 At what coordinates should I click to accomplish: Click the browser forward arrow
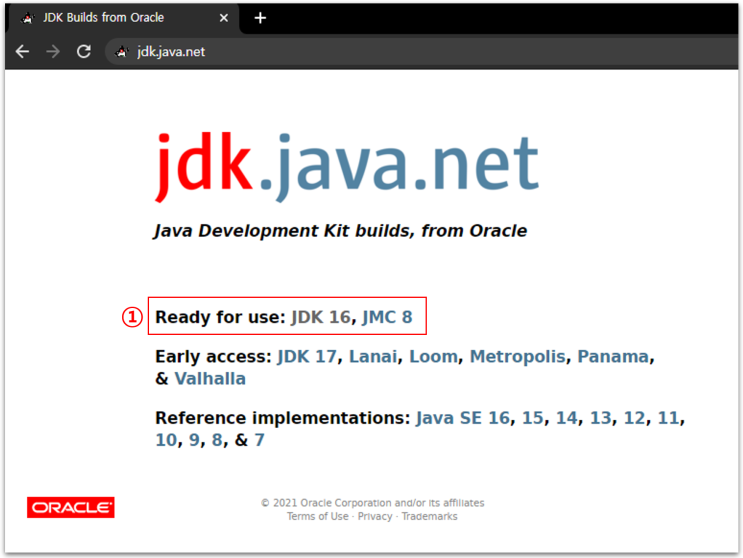[x=53, y=51]
